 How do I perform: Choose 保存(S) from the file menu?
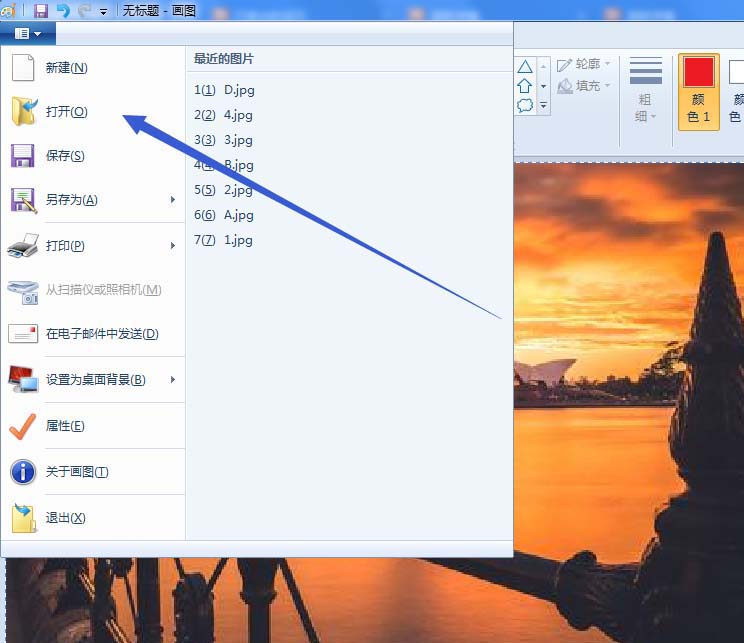(x=95, y=156)
